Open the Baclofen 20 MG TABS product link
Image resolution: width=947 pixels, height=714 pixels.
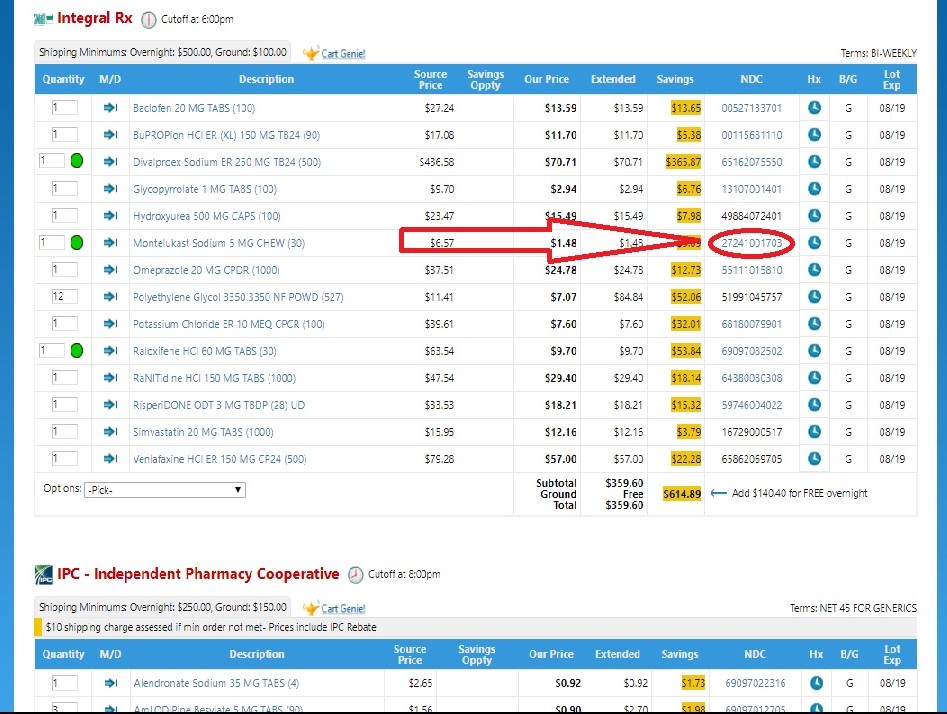point(194,108)
